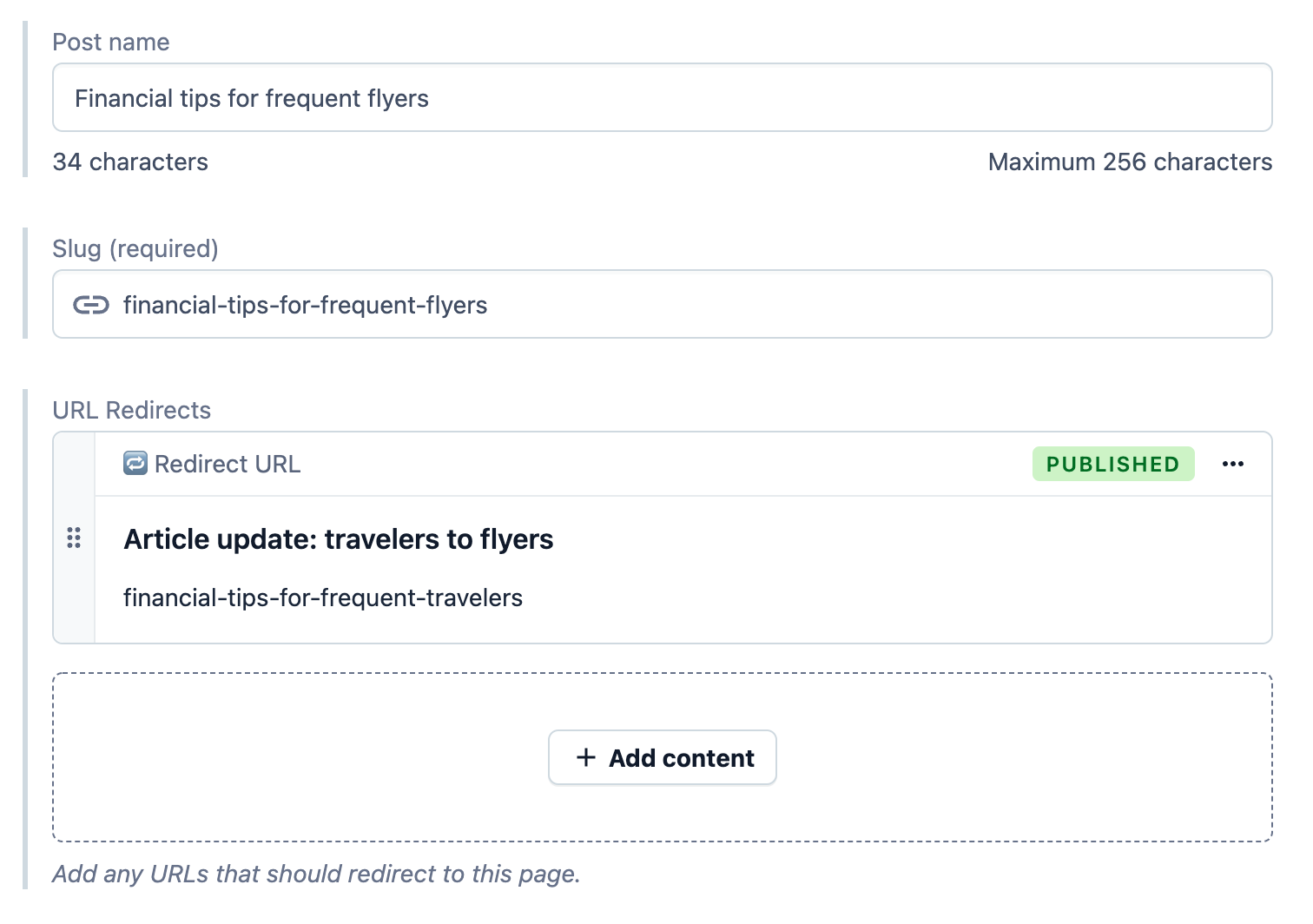Screen dimensions: 1313x924
Task: Click the PUBLISHED status badge
Action: click(1112, 464)
